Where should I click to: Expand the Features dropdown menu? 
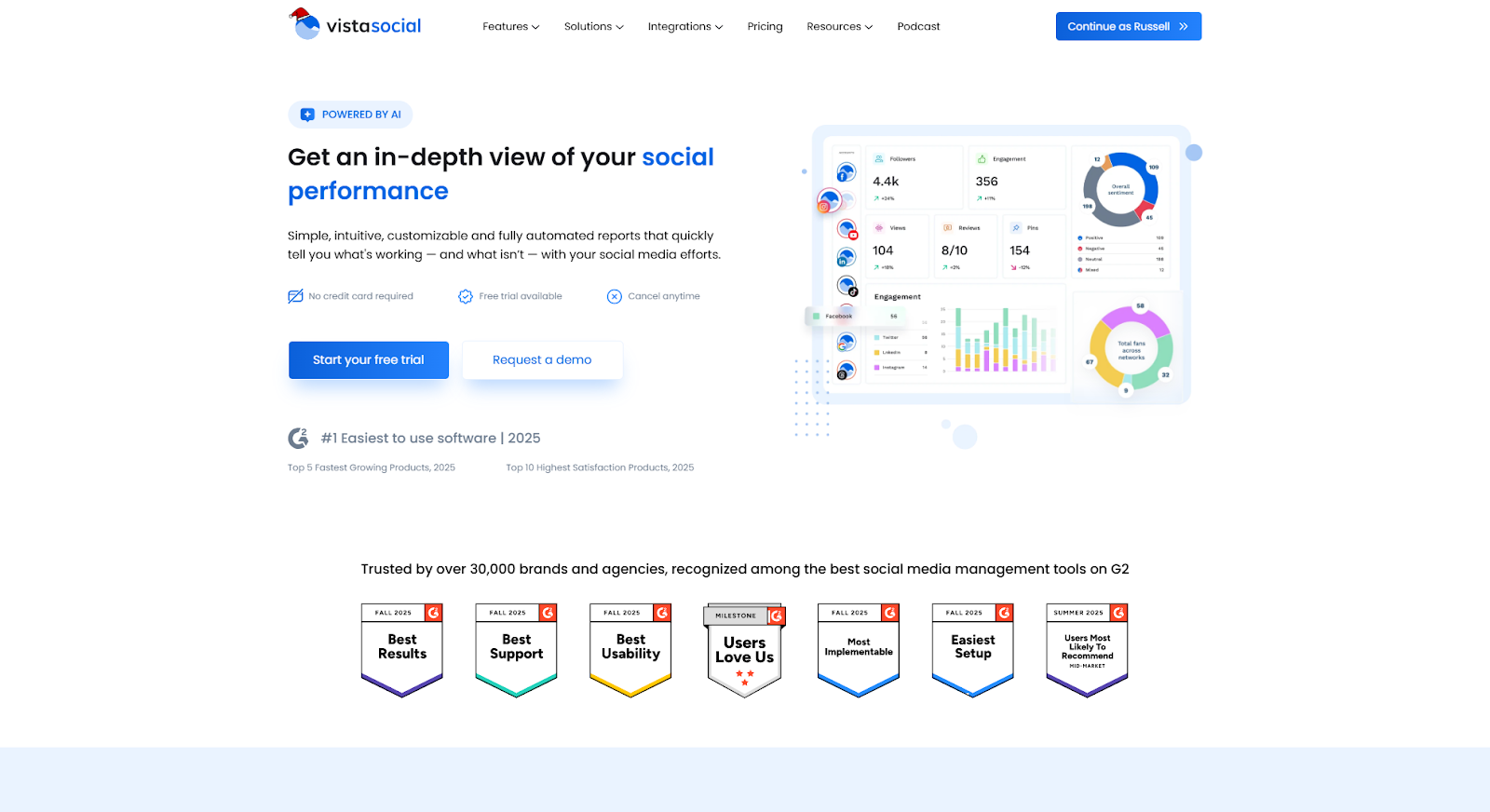[510, 26]
